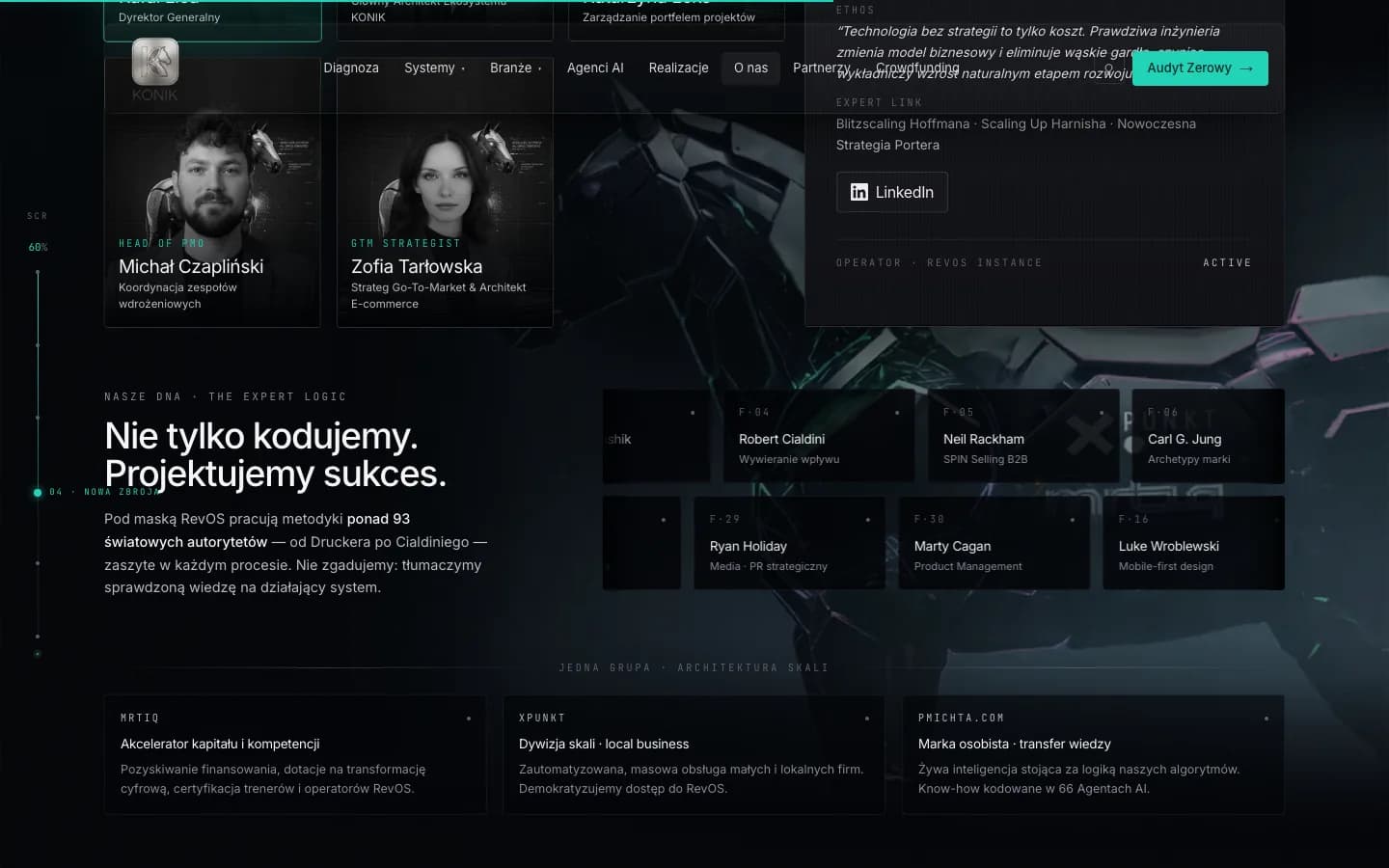Open the PMICHTA.COM group card
Viewport: 1389px width, 868px height.
(1093, 755)
